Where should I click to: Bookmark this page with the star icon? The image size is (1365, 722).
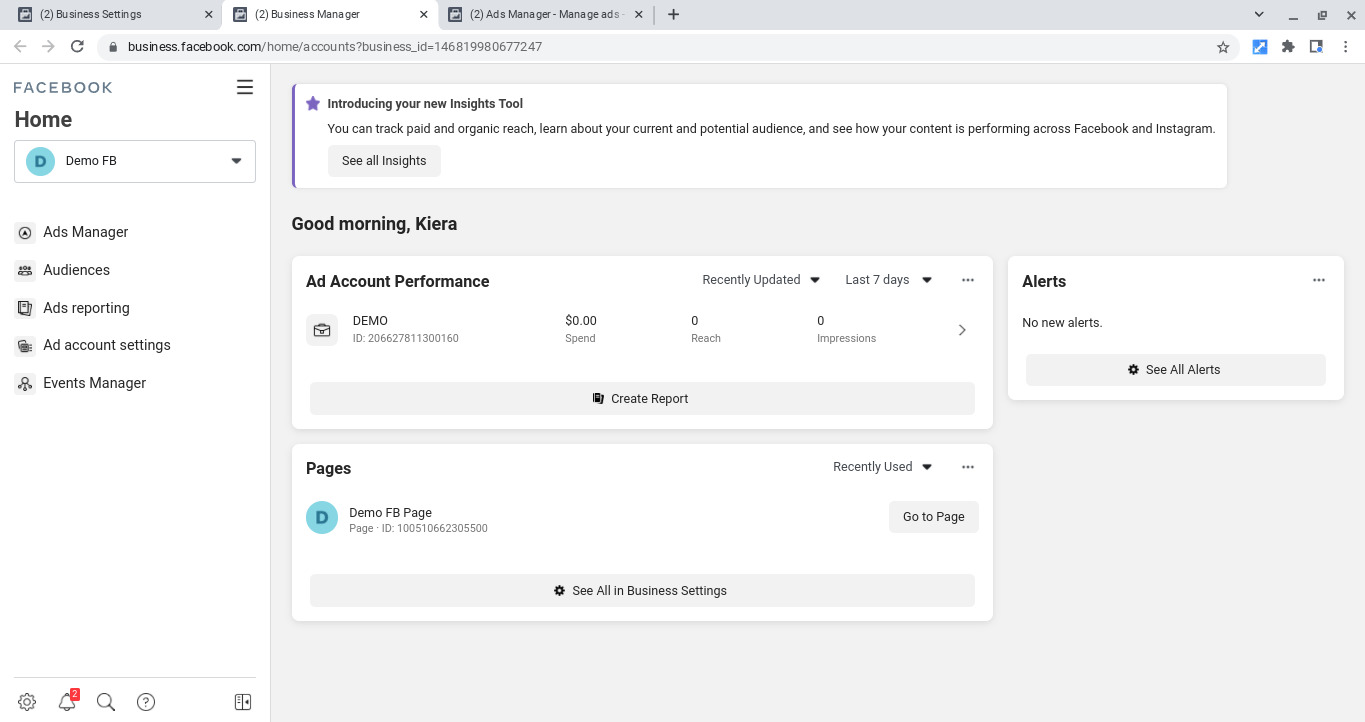(x=1223, y=47)
